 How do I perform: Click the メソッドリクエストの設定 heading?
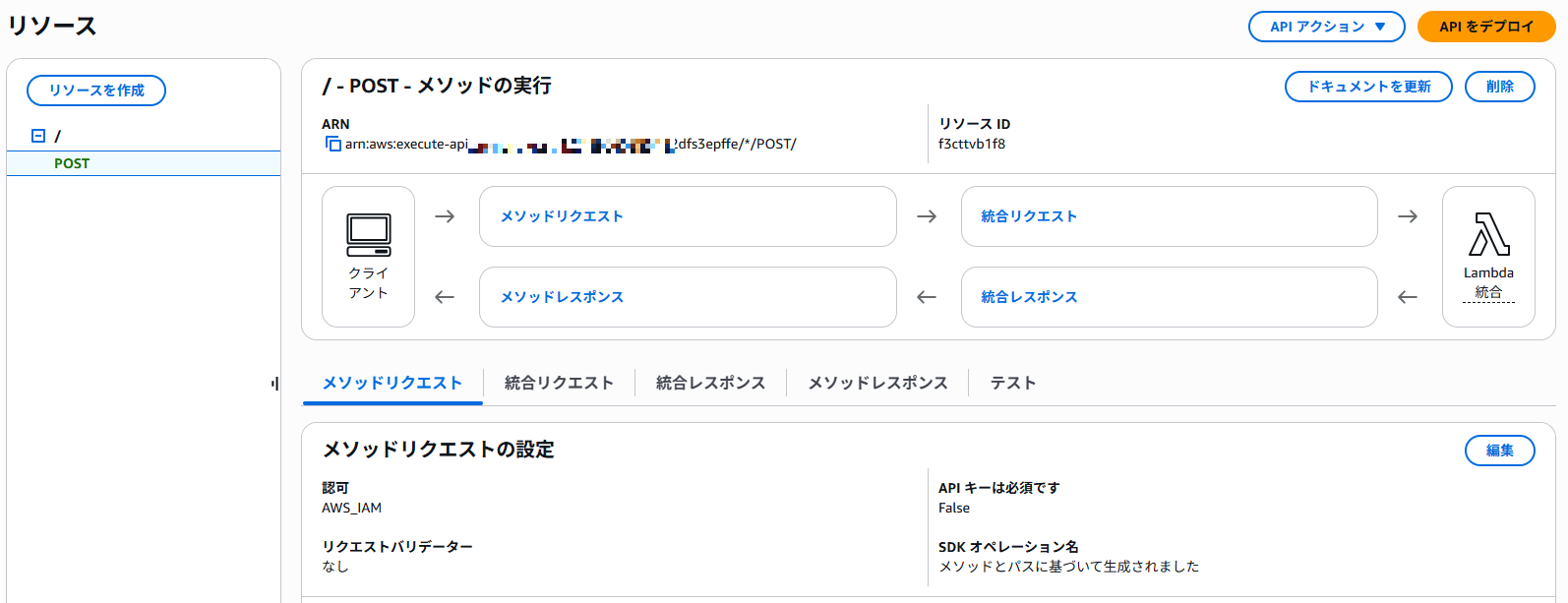click(439, 450)
